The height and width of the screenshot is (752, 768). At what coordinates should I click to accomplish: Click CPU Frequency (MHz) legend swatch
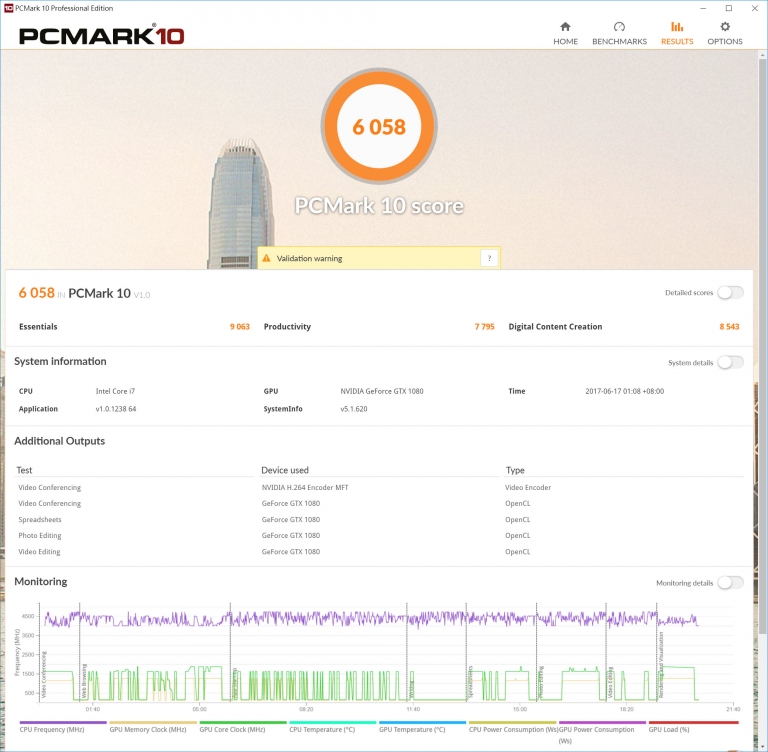click(x=63, y=722)
